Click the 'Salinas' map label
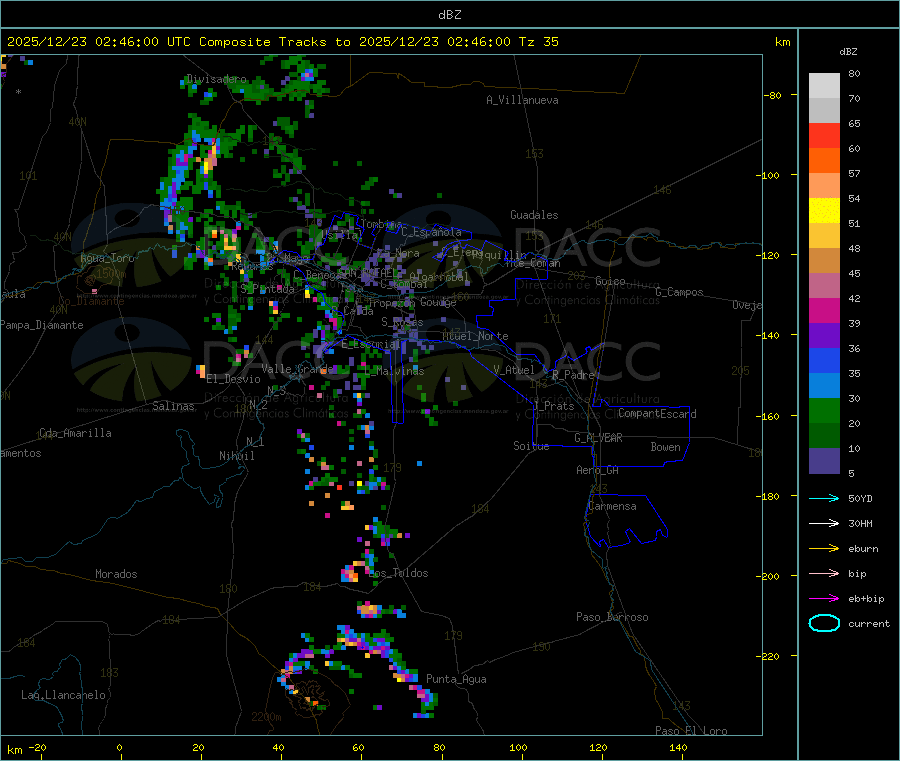 coord(173,406)
